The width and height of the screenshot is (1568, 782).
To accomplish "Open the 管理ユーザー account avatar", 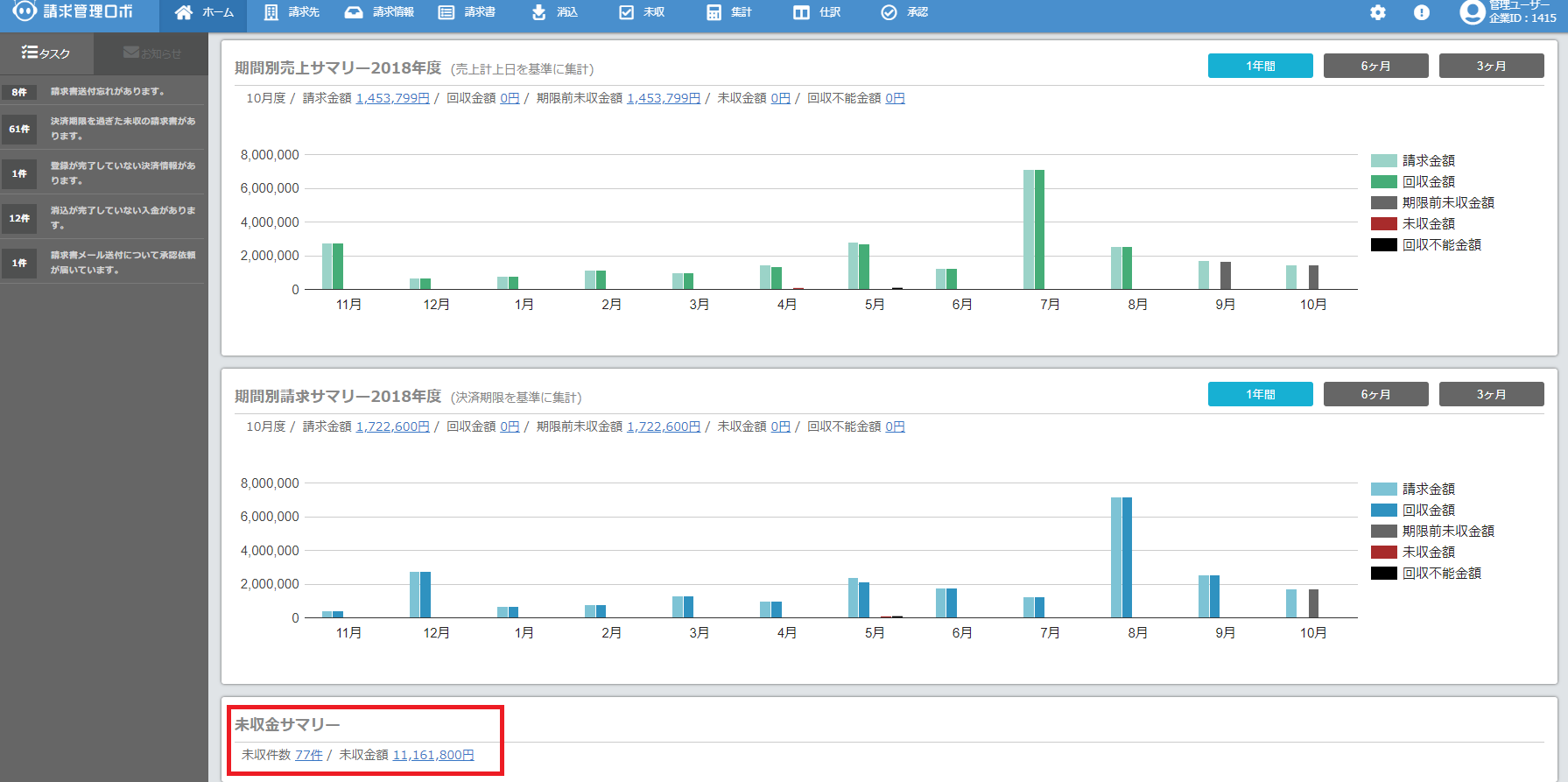I will coord(1473,12).
